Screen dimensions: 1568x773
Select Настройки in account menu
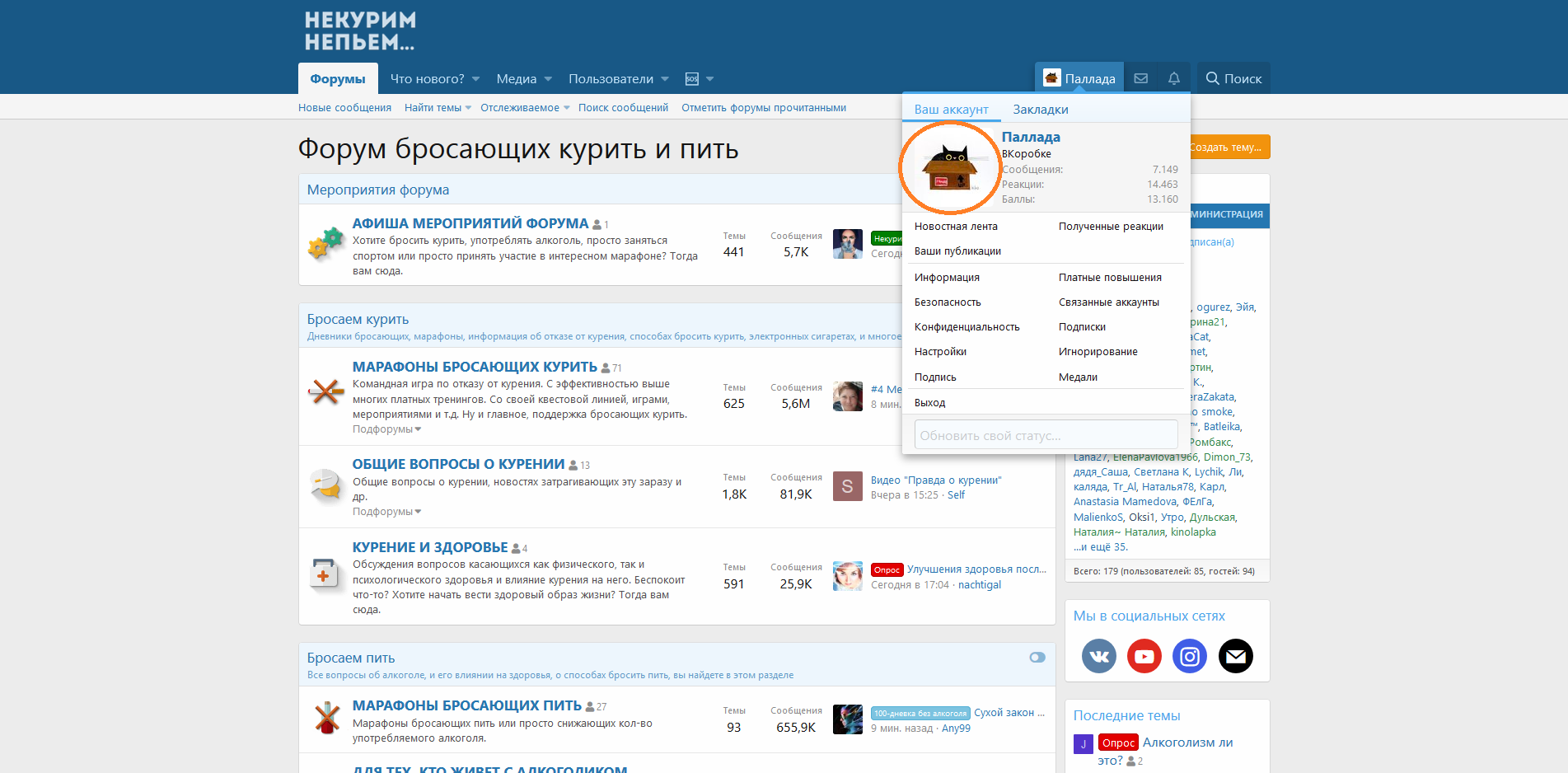940,352
